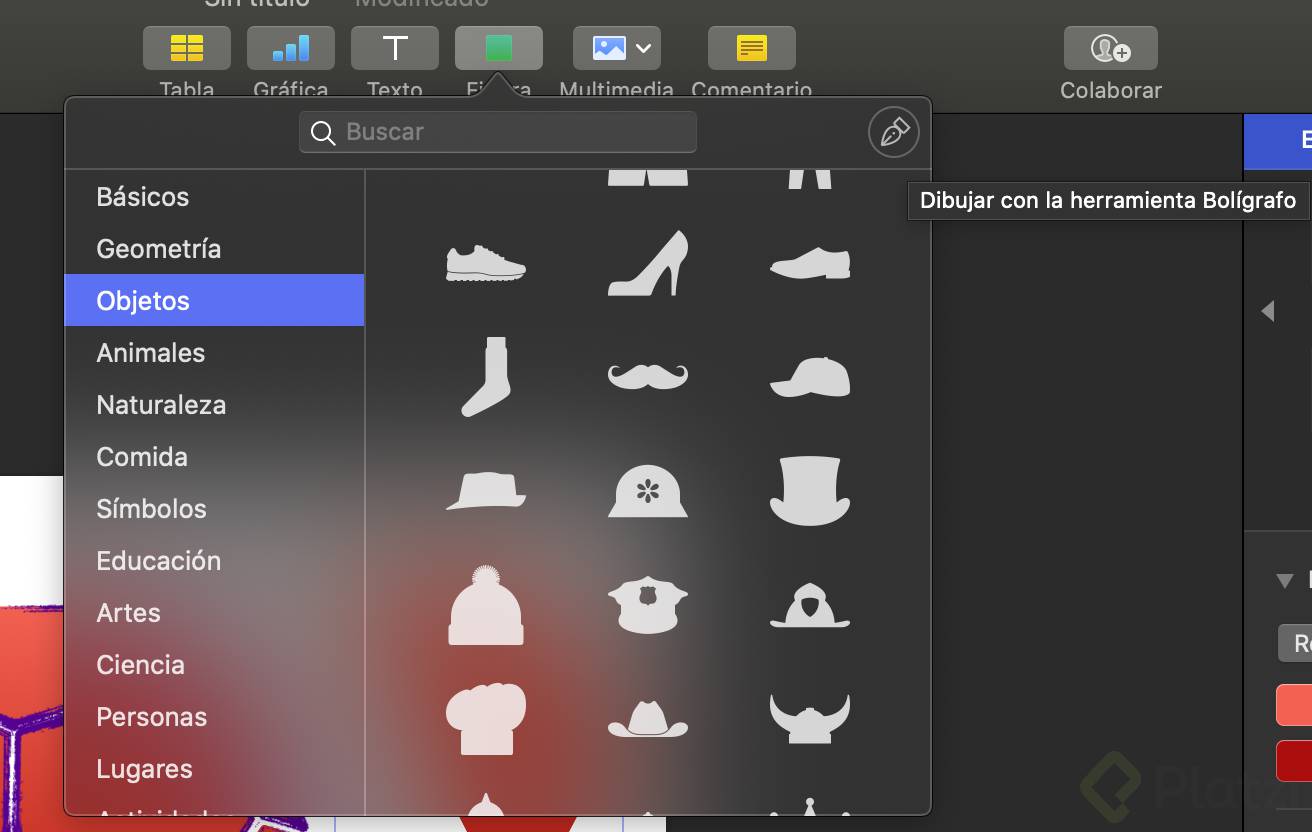Add a Texto text box
Viewport: 1312px width, 832px height.
point(395,48)
